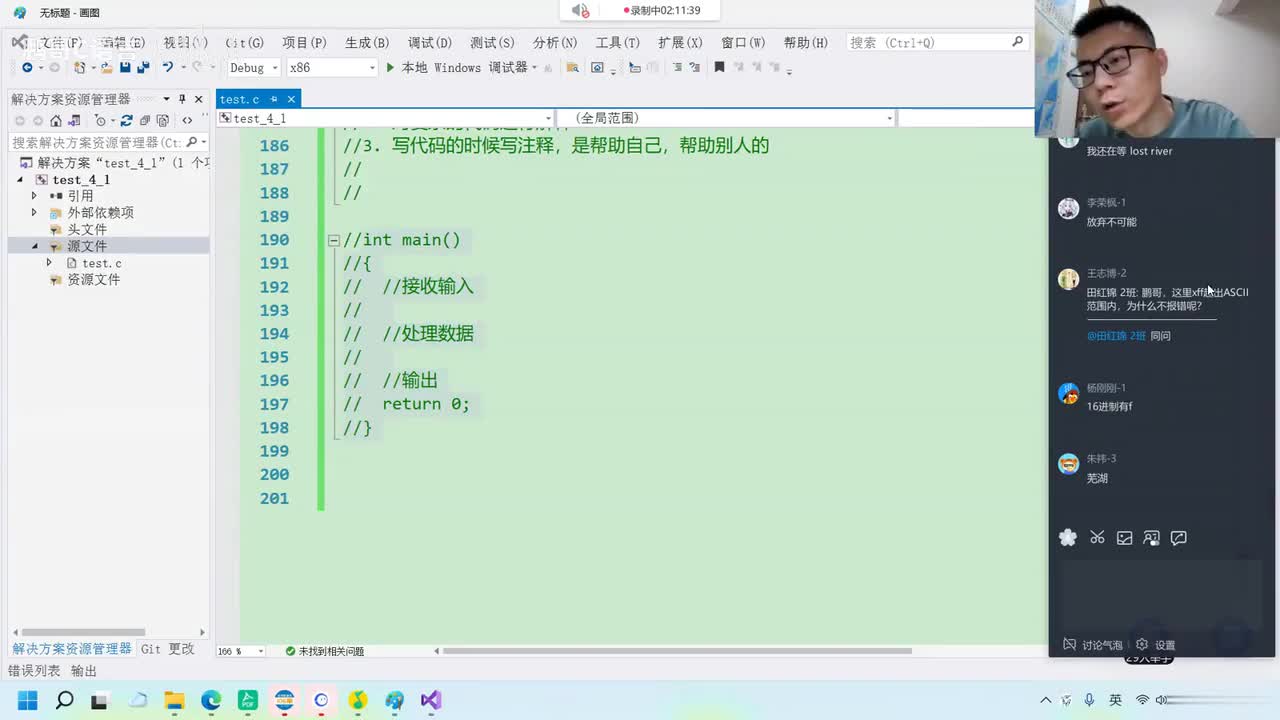
Task: Click the sync refresh icon in Solution Explorer
Action: pyautogui.click(x=126, y=120)
